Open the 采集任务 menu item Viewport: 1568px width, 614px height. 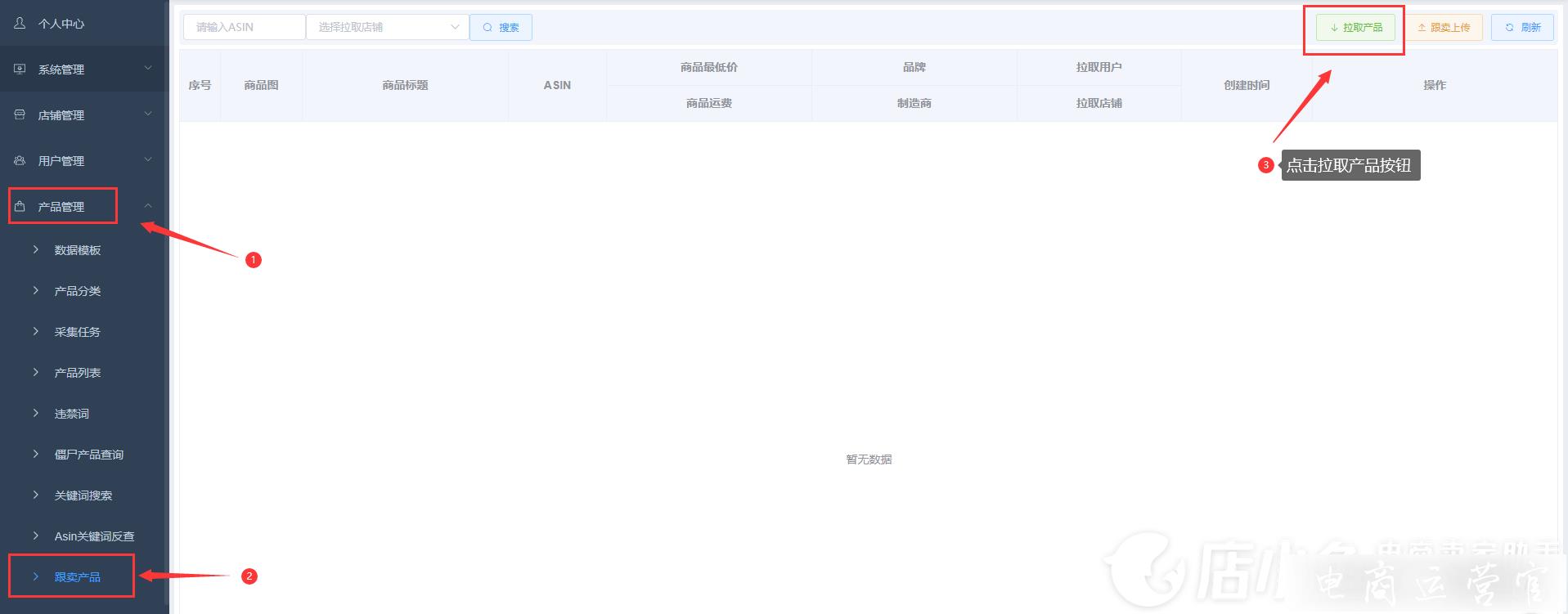(78, 332)
